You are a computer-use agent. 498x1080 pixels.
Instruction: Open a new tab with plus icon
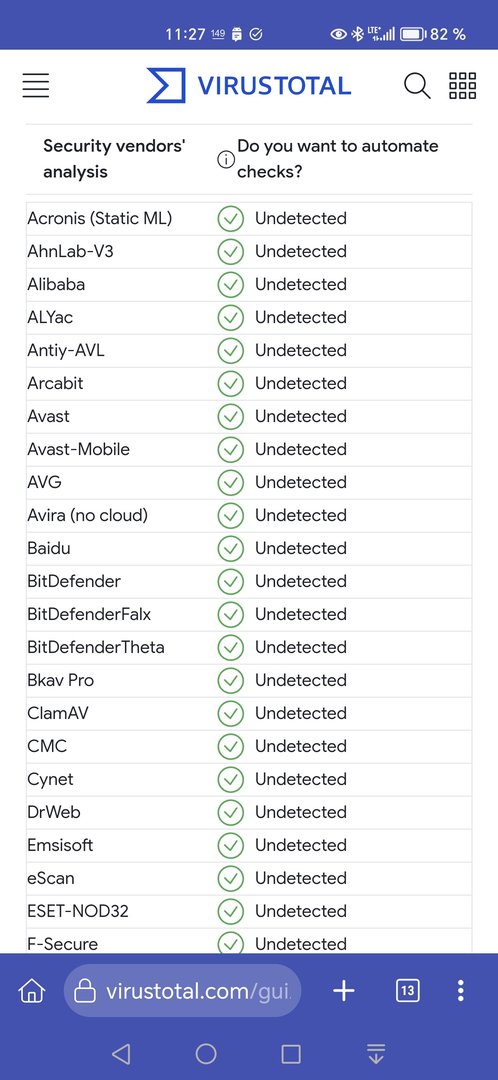[344, 991]
